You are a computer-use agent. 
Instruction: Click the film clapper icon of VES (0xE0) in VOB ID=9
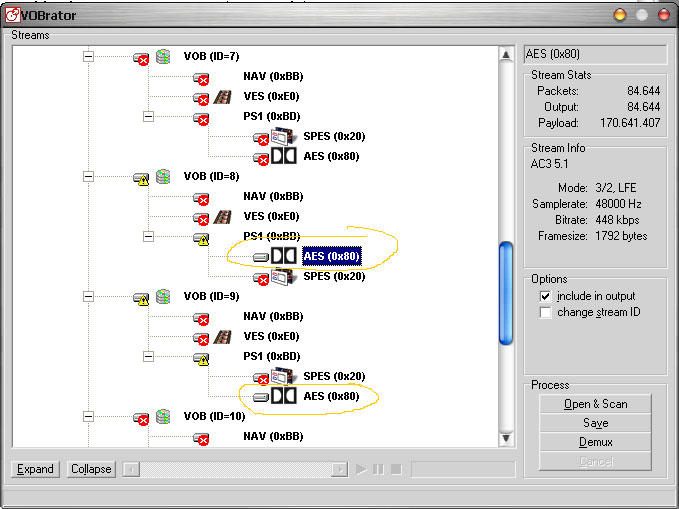click(x=223, y=337)
